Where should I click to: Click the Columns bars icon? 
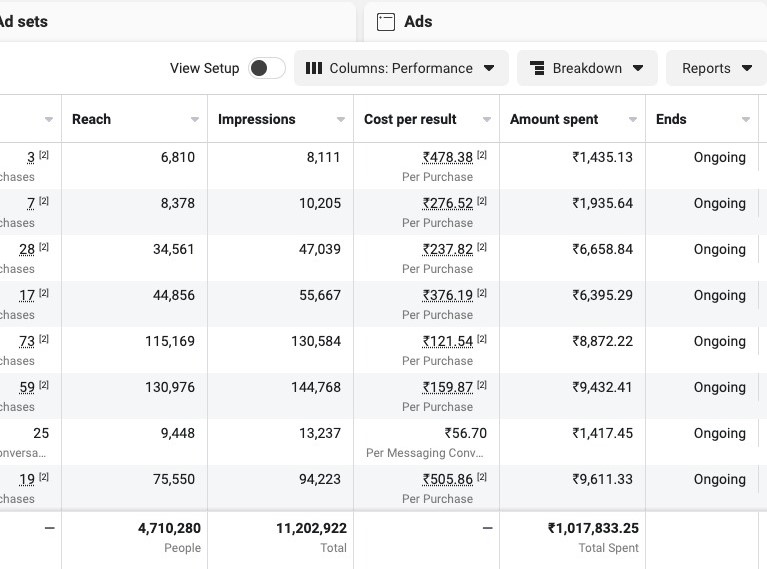point(313,68)
